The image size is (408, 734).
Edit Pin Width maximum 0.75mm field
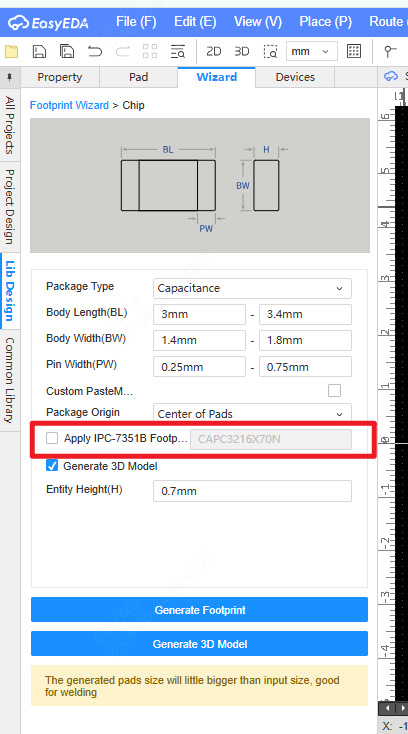[305, 367]
